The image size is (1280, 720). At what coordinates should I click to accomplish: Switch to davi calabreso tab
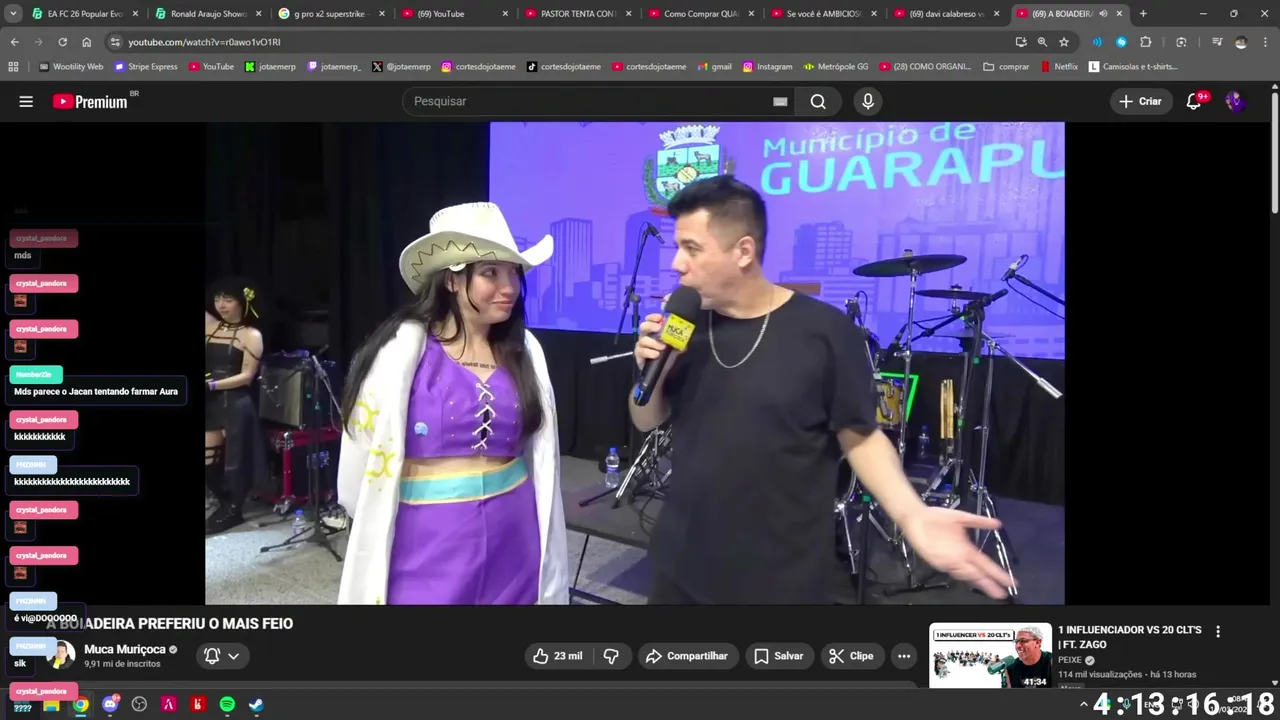(x=946, y=14)
